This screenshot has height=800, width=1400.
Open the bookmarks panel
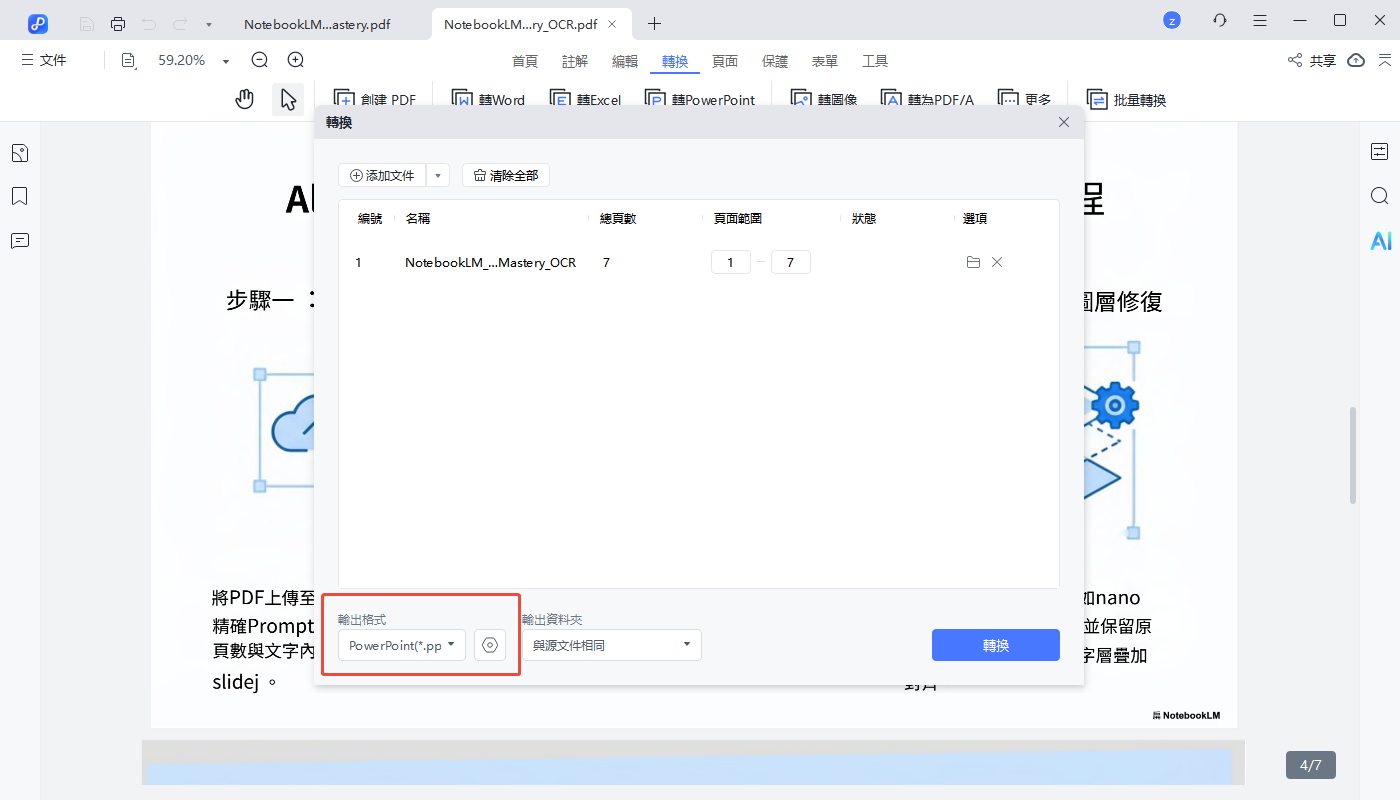(19, 196)
